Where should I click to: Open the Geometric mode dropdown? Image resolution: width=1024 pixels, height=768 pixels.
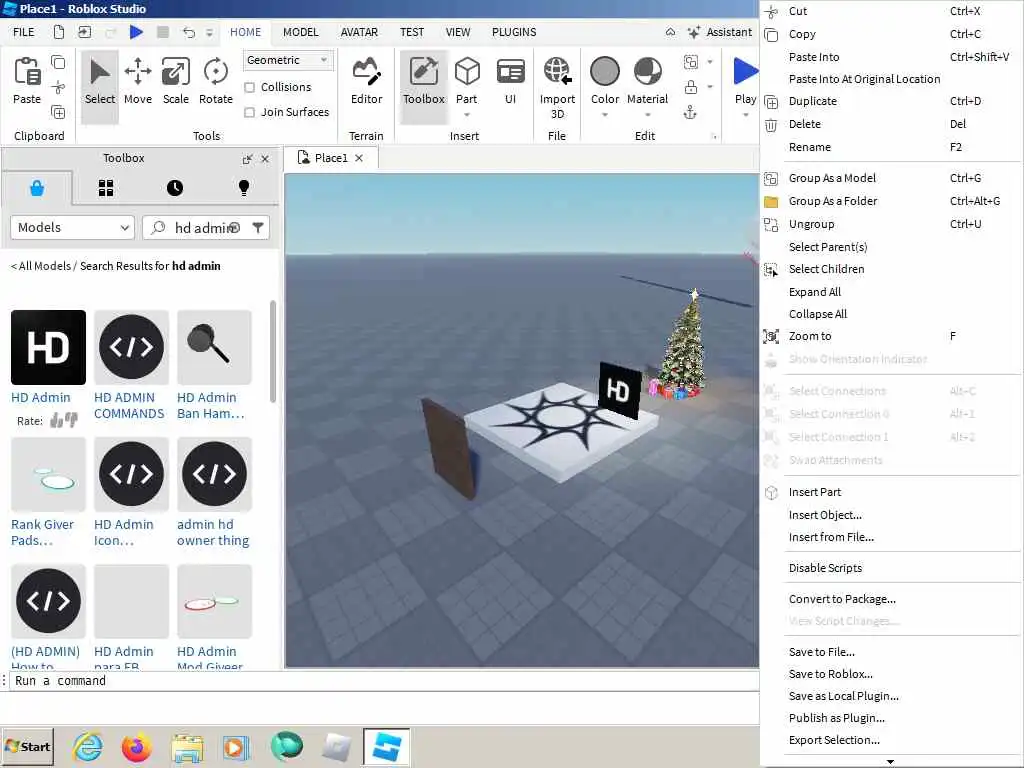coord(288,60)
